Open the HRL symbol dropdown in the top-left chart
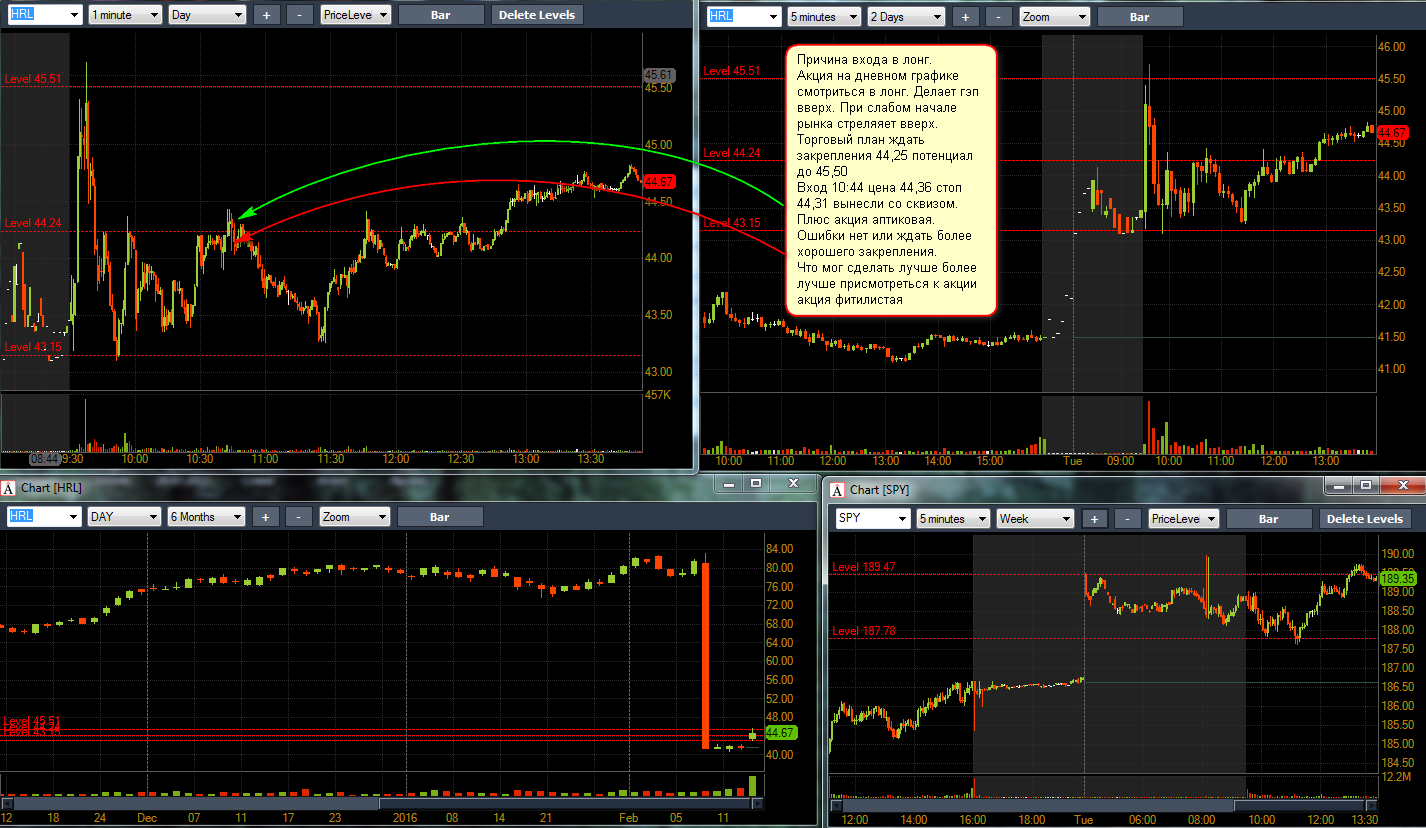This screenshot has width=1426, height=828. (x=44, y=15)
